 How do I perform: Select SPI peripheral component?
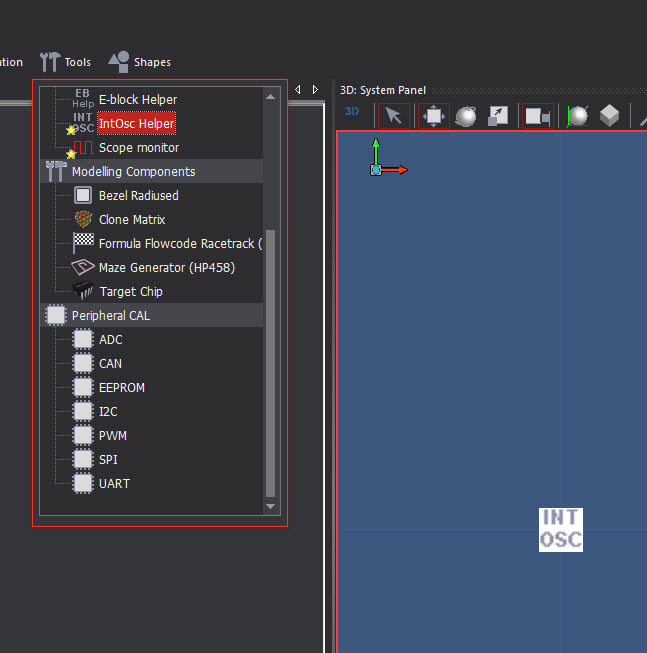pos(108,460)
